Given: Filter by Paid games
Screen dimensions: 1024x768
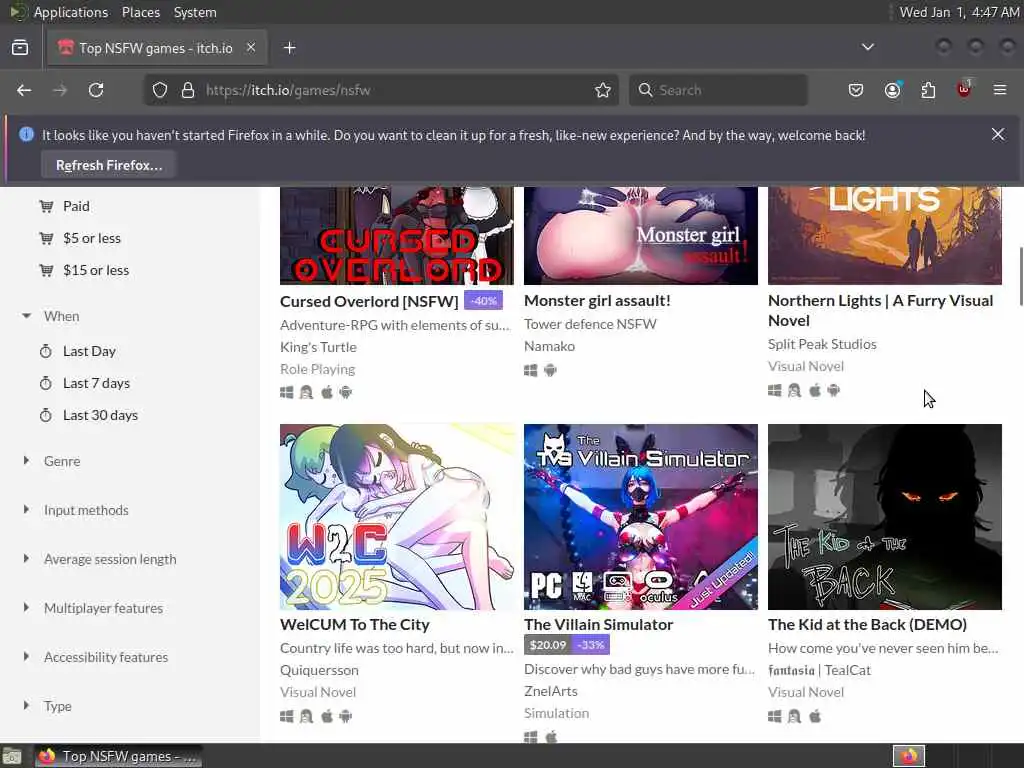Looking at the screenshot, I should [x=76, y=206].
